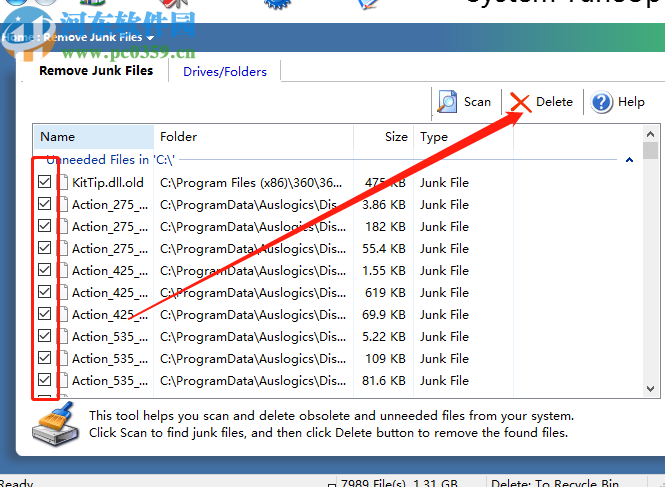Click the Action_535_ name in the 5.22 KB row
The width and height of the screenshot is (665, 487).
coord(110,337)
